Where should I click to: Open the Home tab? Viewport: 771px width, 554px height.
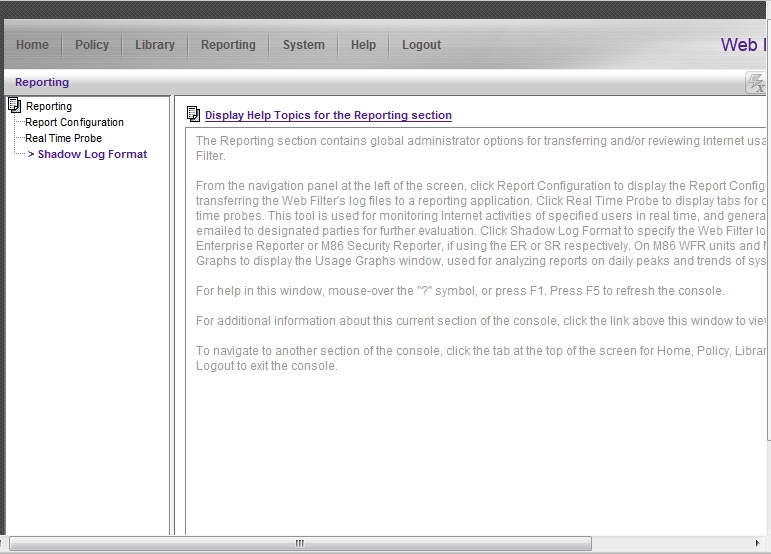(32, 45)
